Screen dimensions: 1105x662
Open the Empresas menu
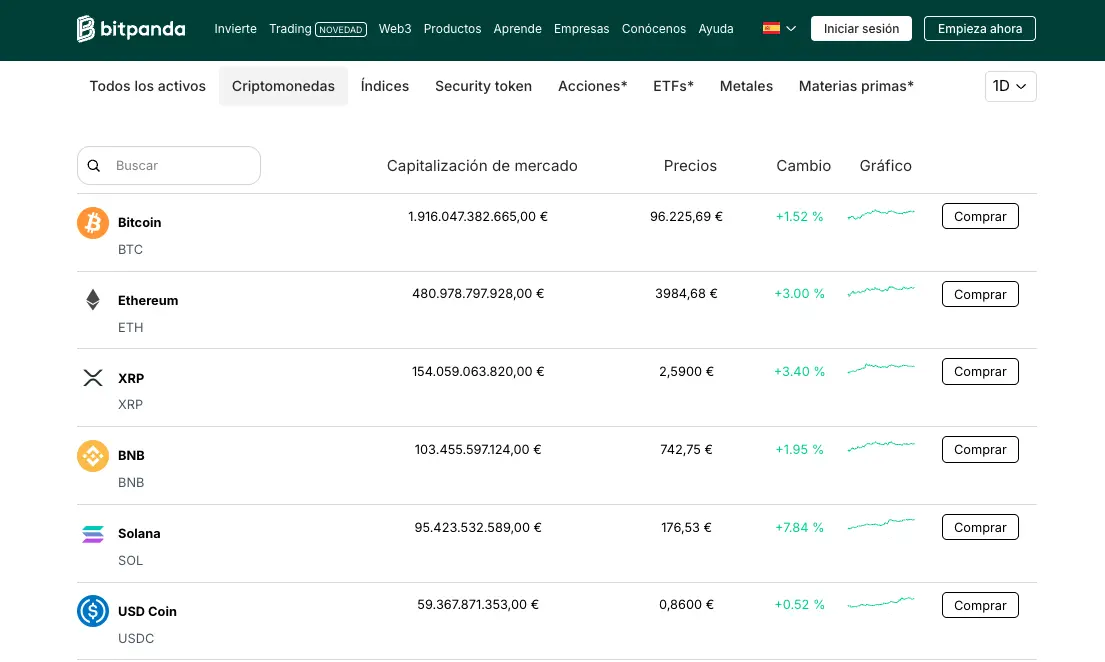(x=581, y=29)
